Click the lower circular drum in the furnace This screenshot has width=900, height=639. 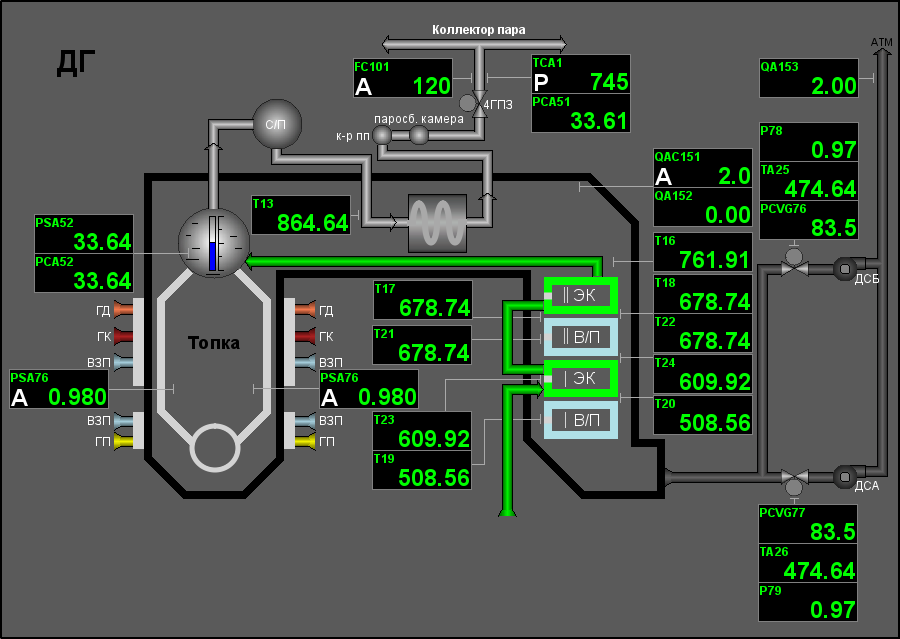tap(215, 447)
